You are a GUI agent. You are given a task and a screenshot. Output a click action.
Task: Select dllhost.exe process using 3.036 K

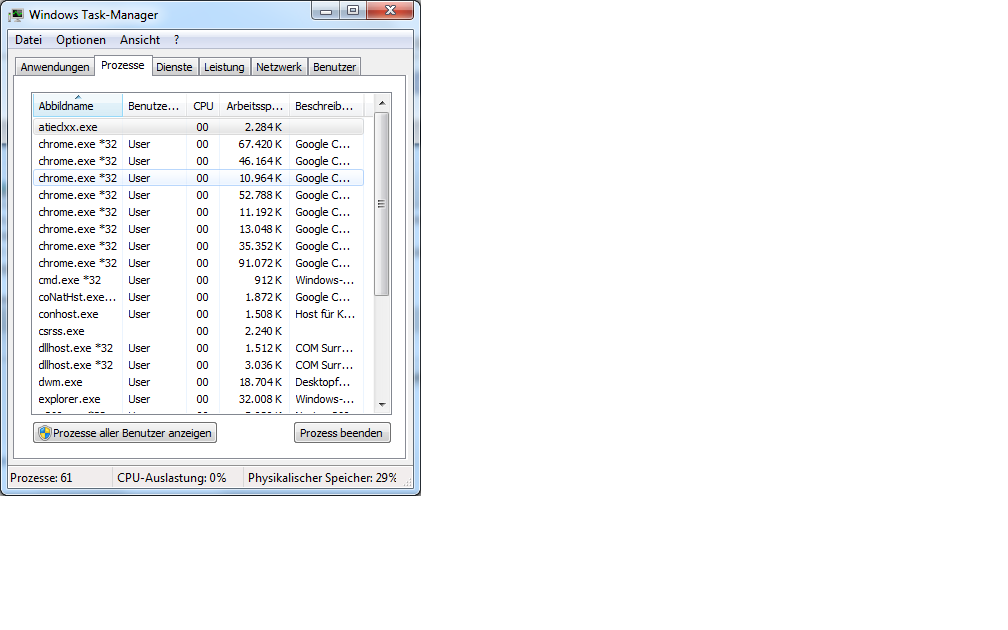198,365
